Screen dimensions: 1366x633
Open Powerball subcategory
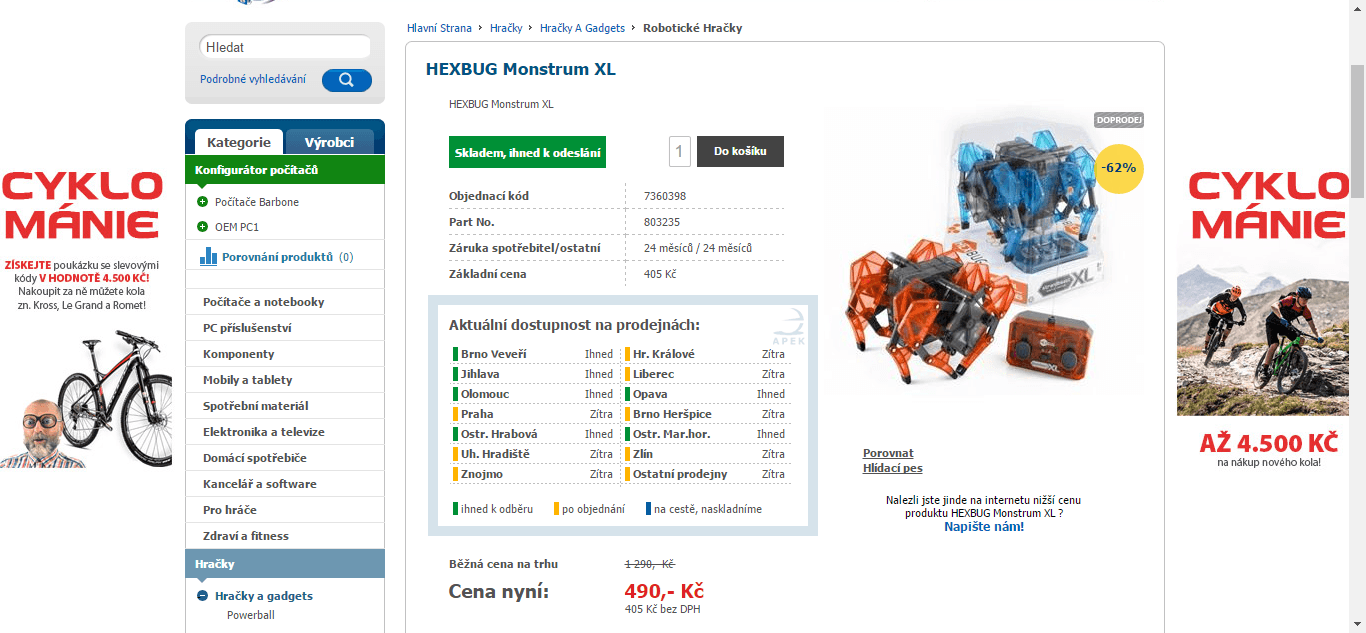pyautogui.click(x=251, y=615)
